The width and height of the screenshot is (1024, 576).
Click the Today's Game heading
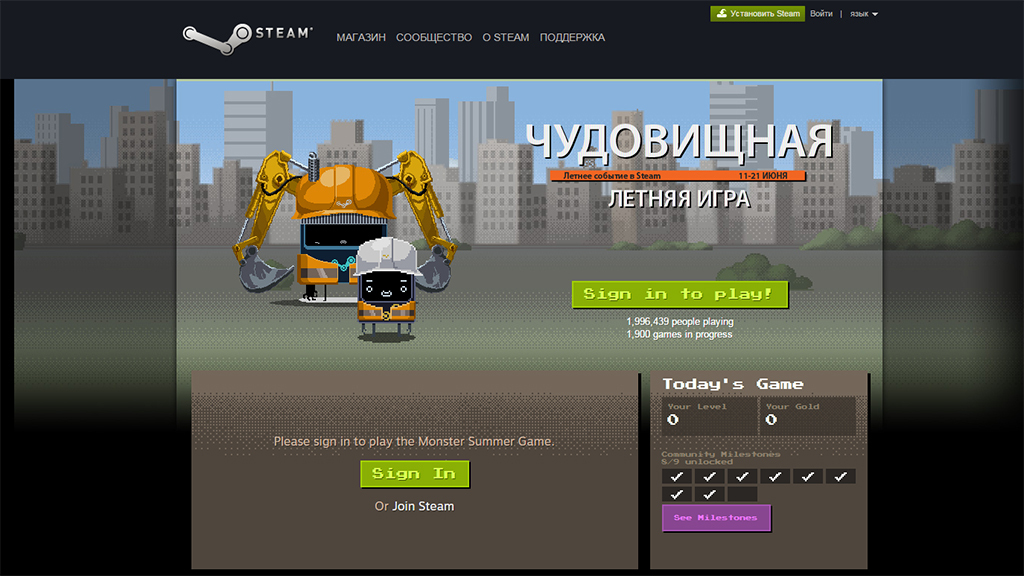pos(733,385)
